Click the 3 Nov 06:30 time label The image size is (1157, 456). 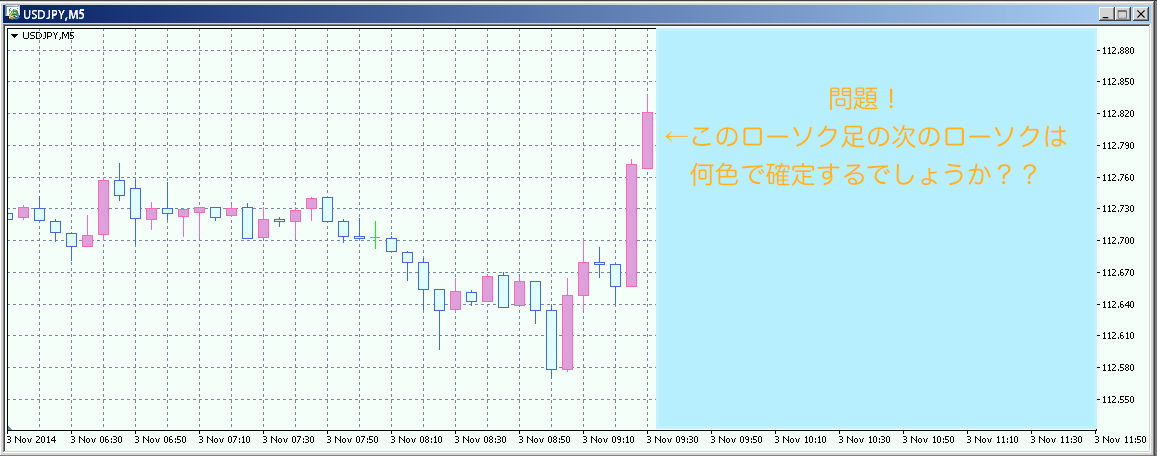[x=96, y=439]
